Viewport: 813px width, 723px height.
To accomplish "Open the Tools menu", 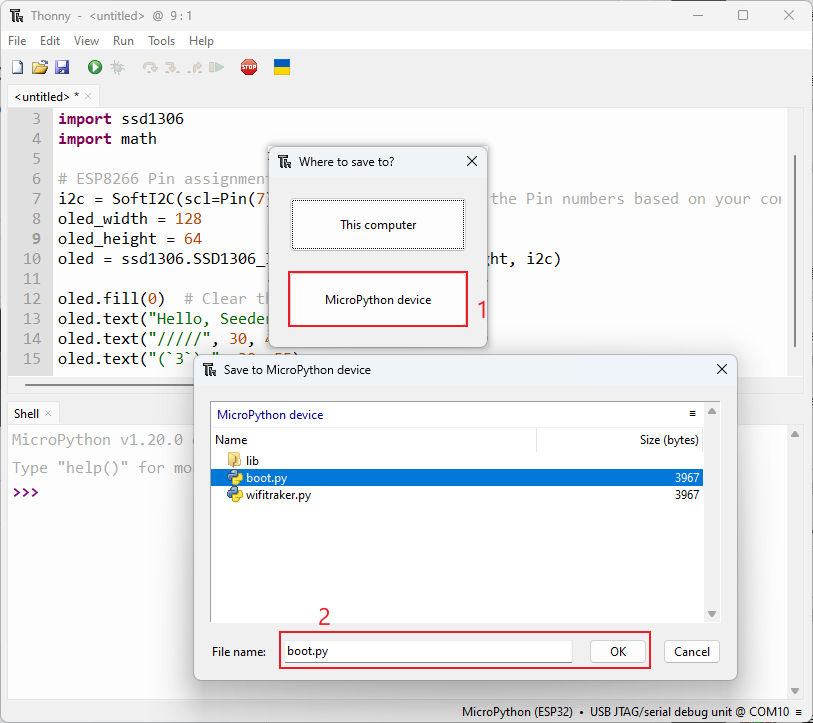I will [x=161, y=41].
